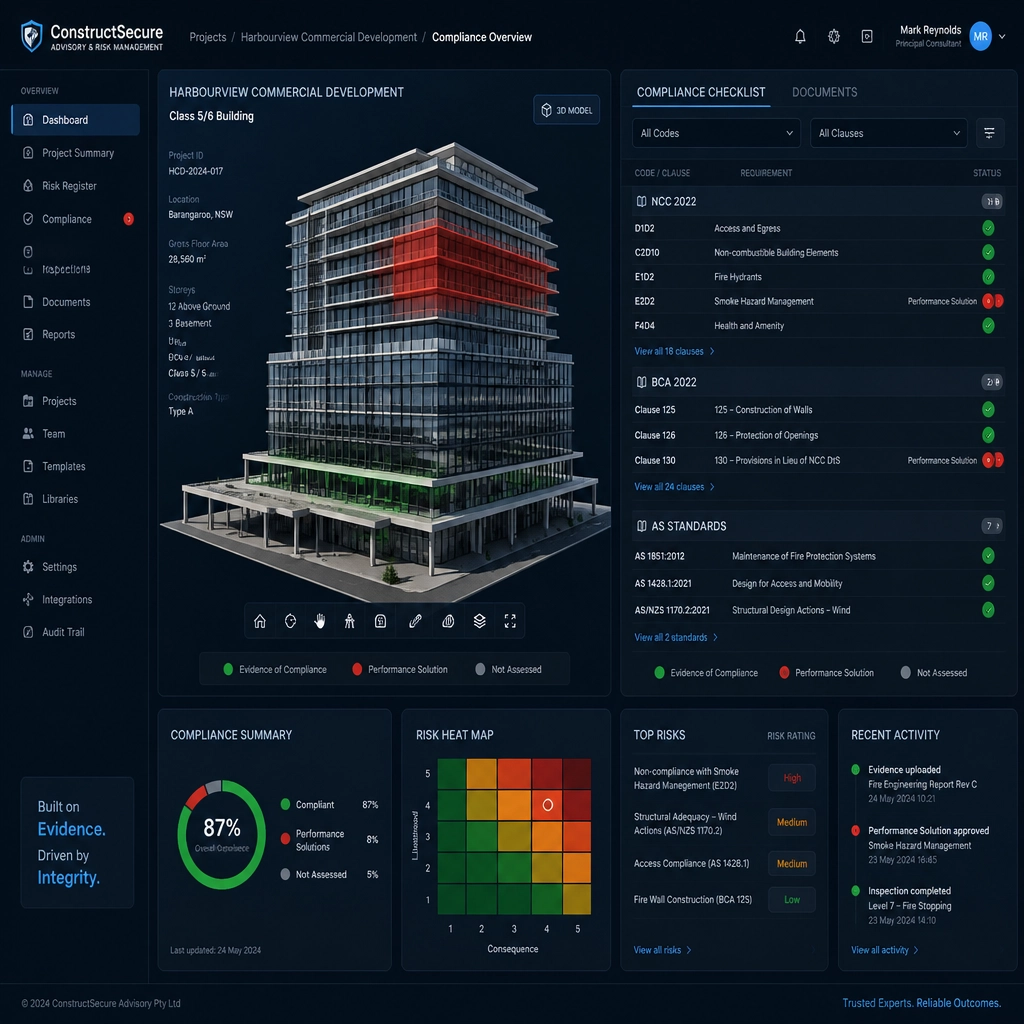
Task: Open View all 18 clauses link
Action: [x=674, y=351]
